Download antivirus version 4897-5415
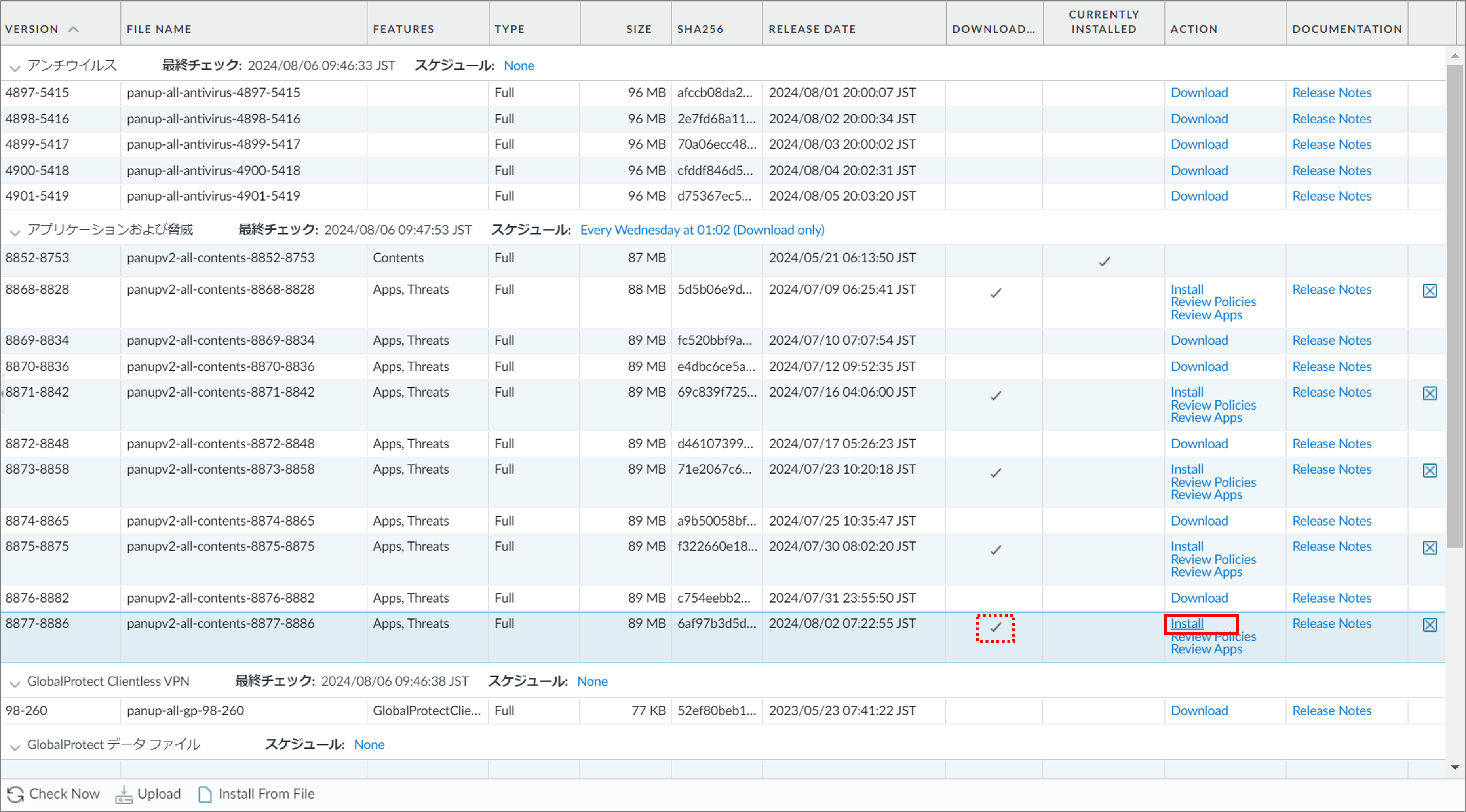Screen dimensions: 1466x812 1199,92
